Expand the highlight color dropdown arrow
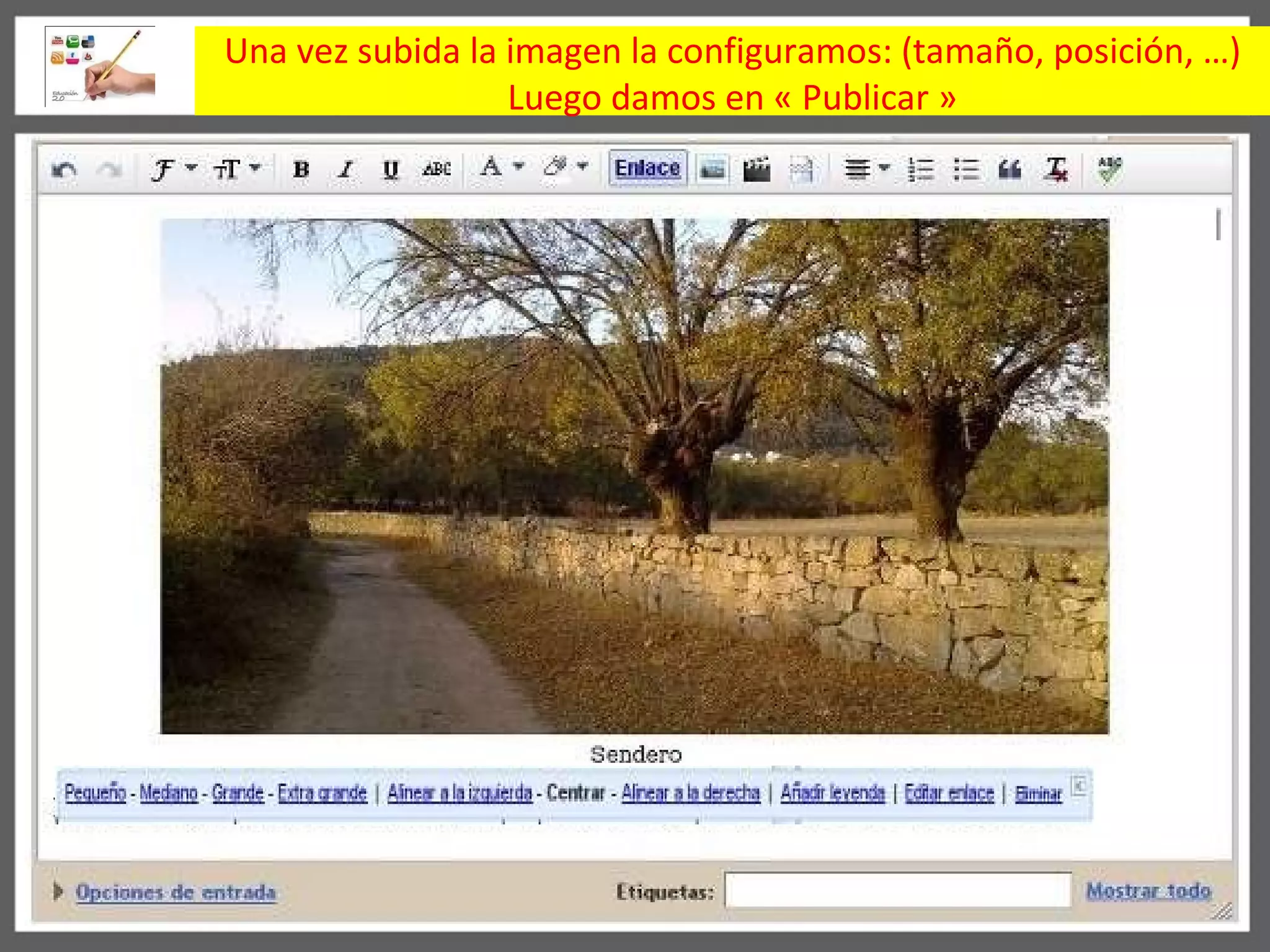 582,166
